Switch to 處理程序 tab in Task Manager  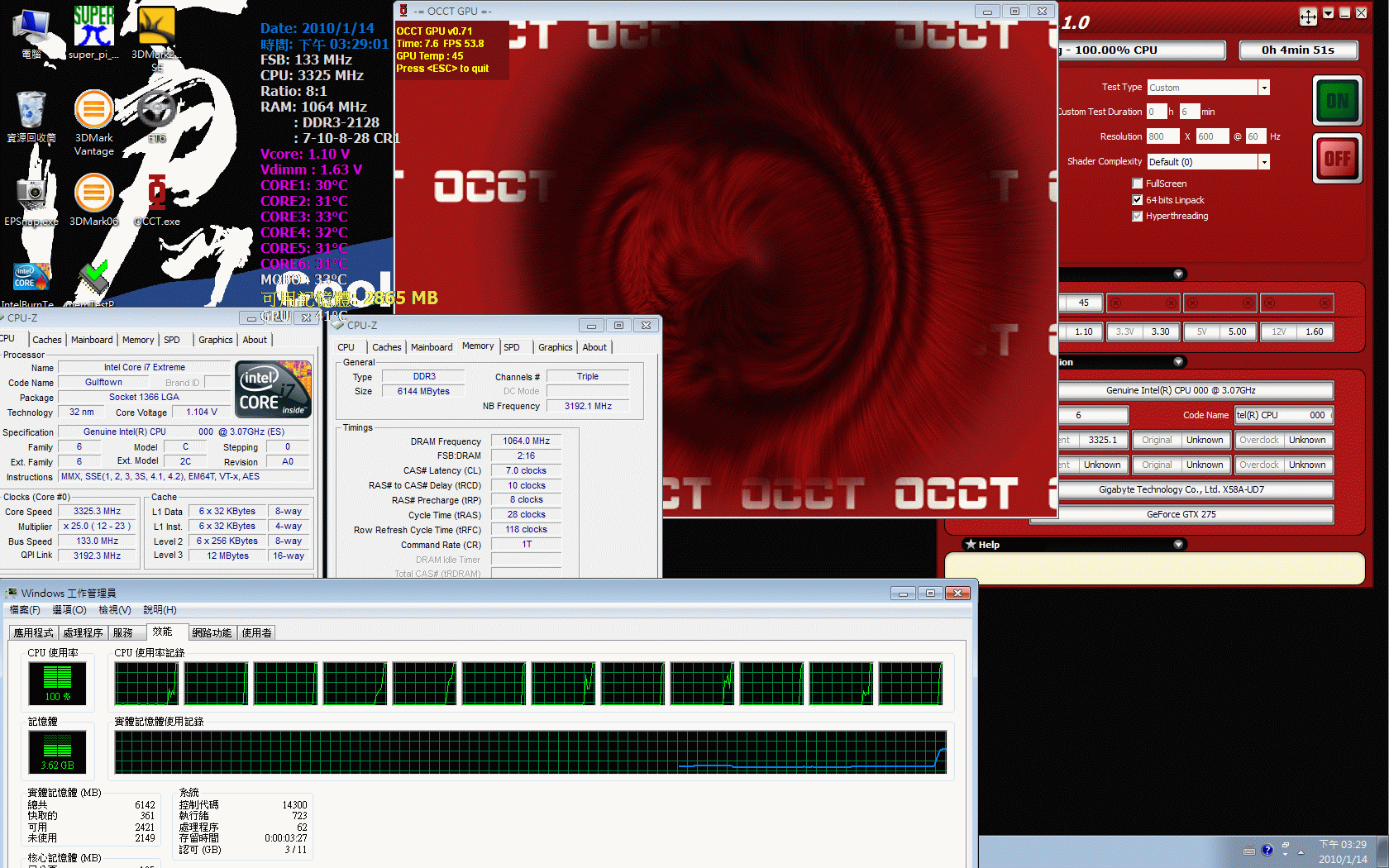click(x=83, y=633)
